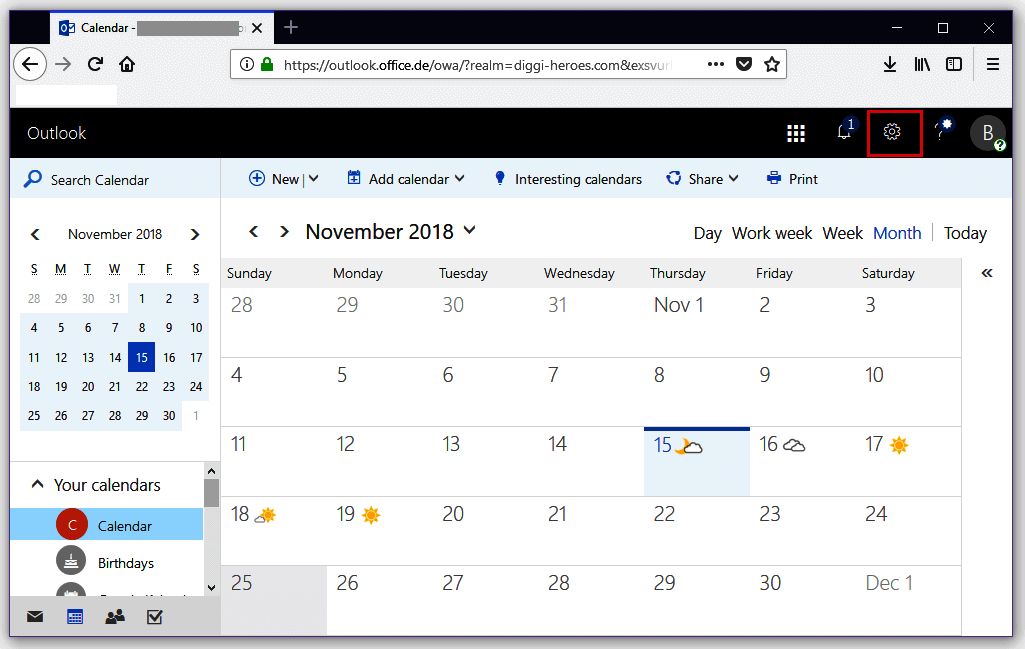Open the Share dropdown
This screenshot has width=1025, height=649.
[702, 178]
